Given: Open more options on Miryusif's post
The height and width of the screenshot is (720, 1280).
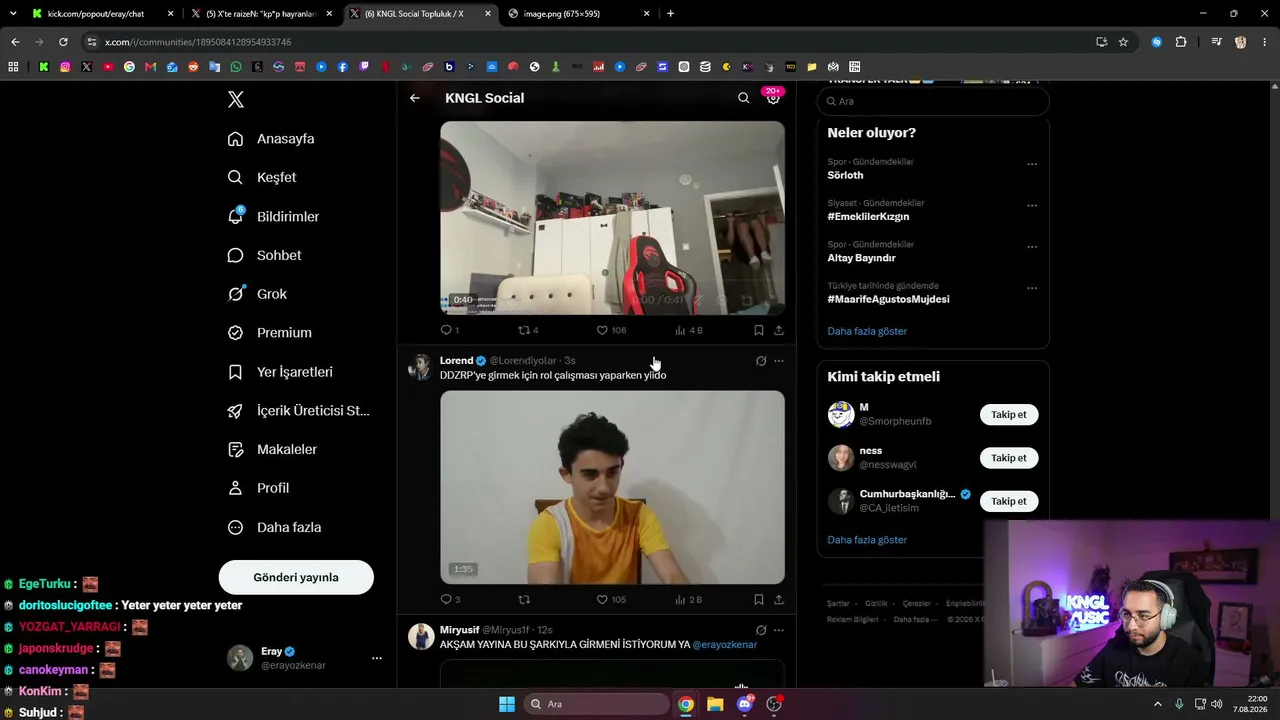Looking at the screenshot, I should (779, 630).
